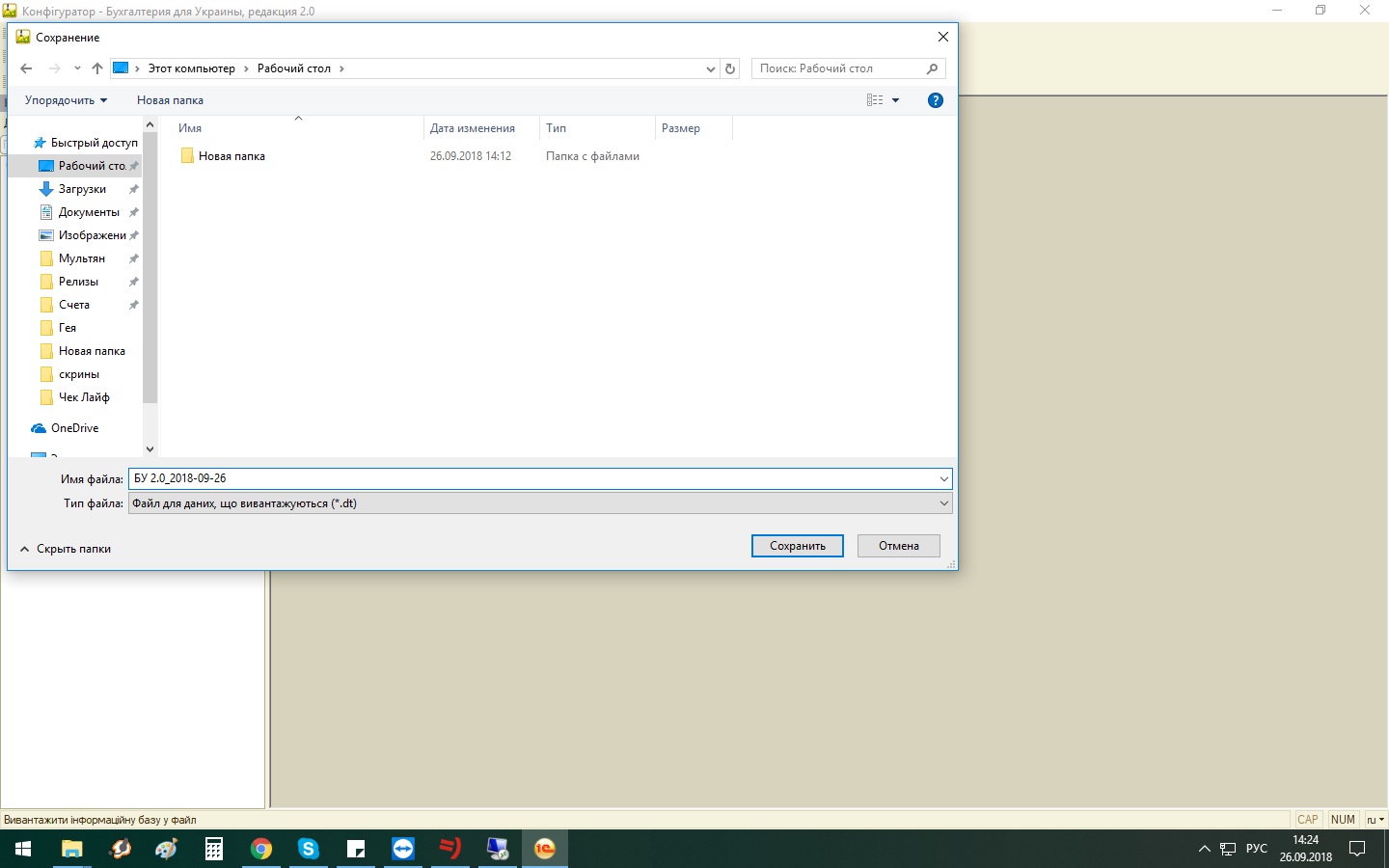This screenshot has height=868, width=1389.
Task: Collapse folders with Скрыть папки
Action: coord(66,549)
